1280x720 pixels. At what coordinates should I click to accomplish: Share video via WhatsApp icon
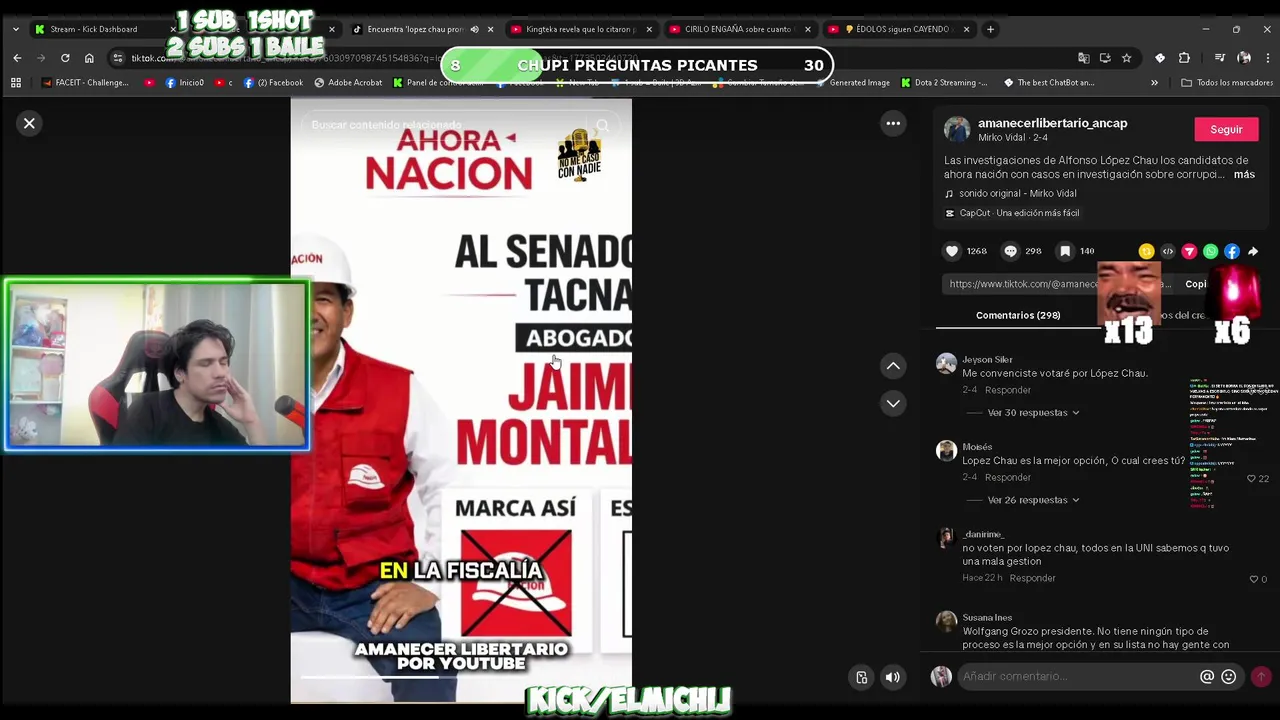1211,251
